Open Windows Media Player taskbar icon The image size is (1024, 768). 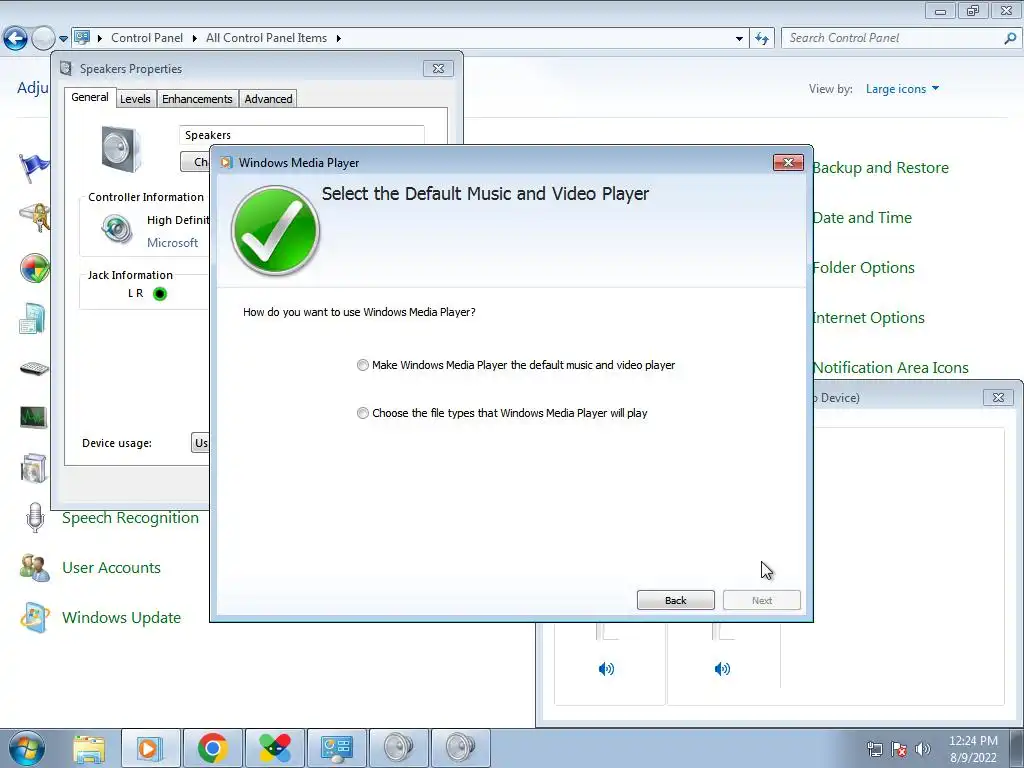coord(150,748)
